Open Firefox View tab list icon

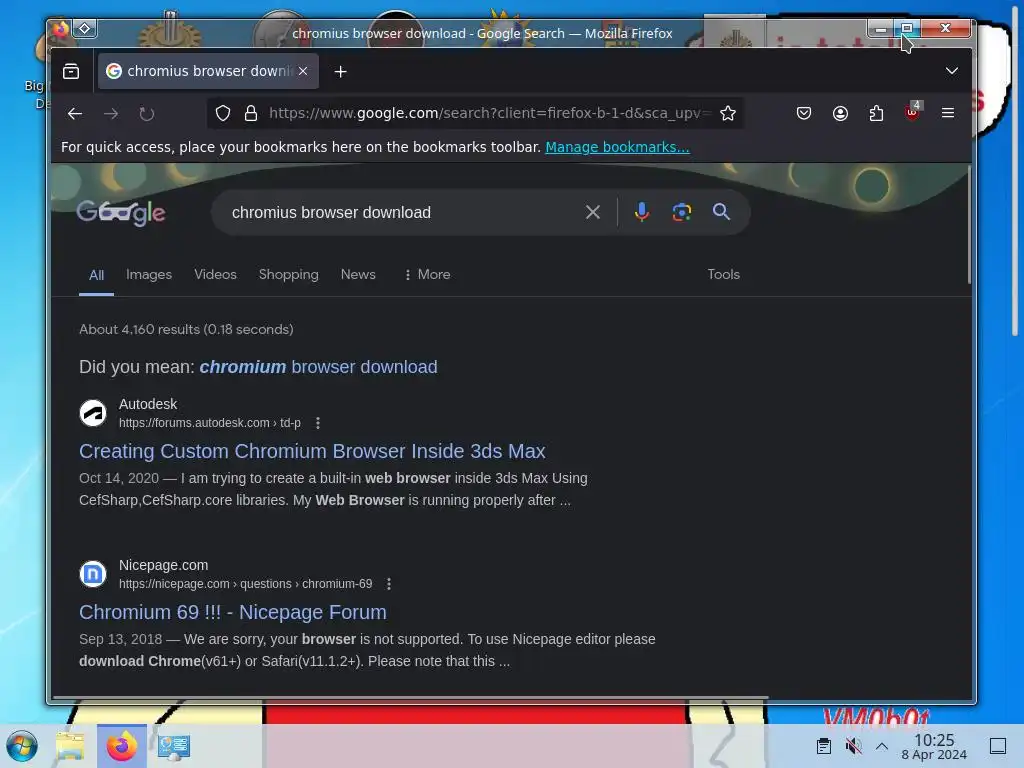tap(71, 71)
